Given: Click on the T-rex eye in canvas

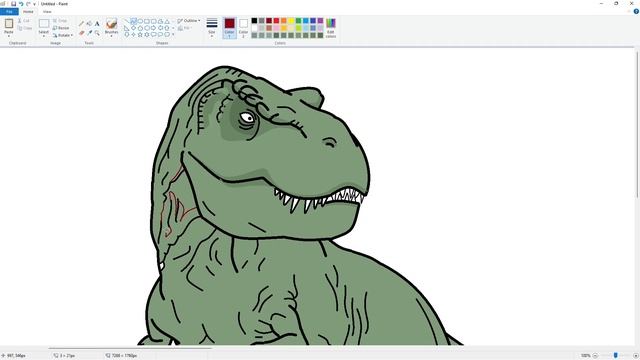Looking at the screenshot, I should point(247,118).
